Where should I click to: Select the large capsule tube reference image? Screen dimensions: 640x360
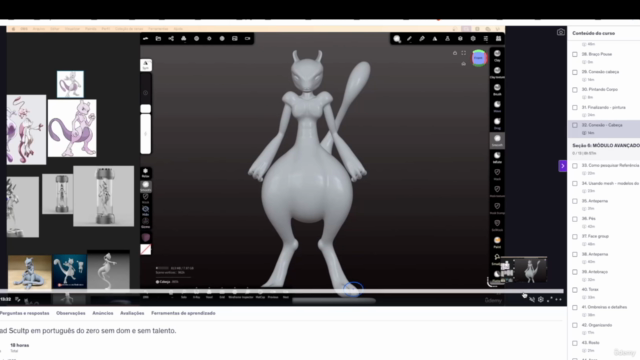[x=104, y=196]
